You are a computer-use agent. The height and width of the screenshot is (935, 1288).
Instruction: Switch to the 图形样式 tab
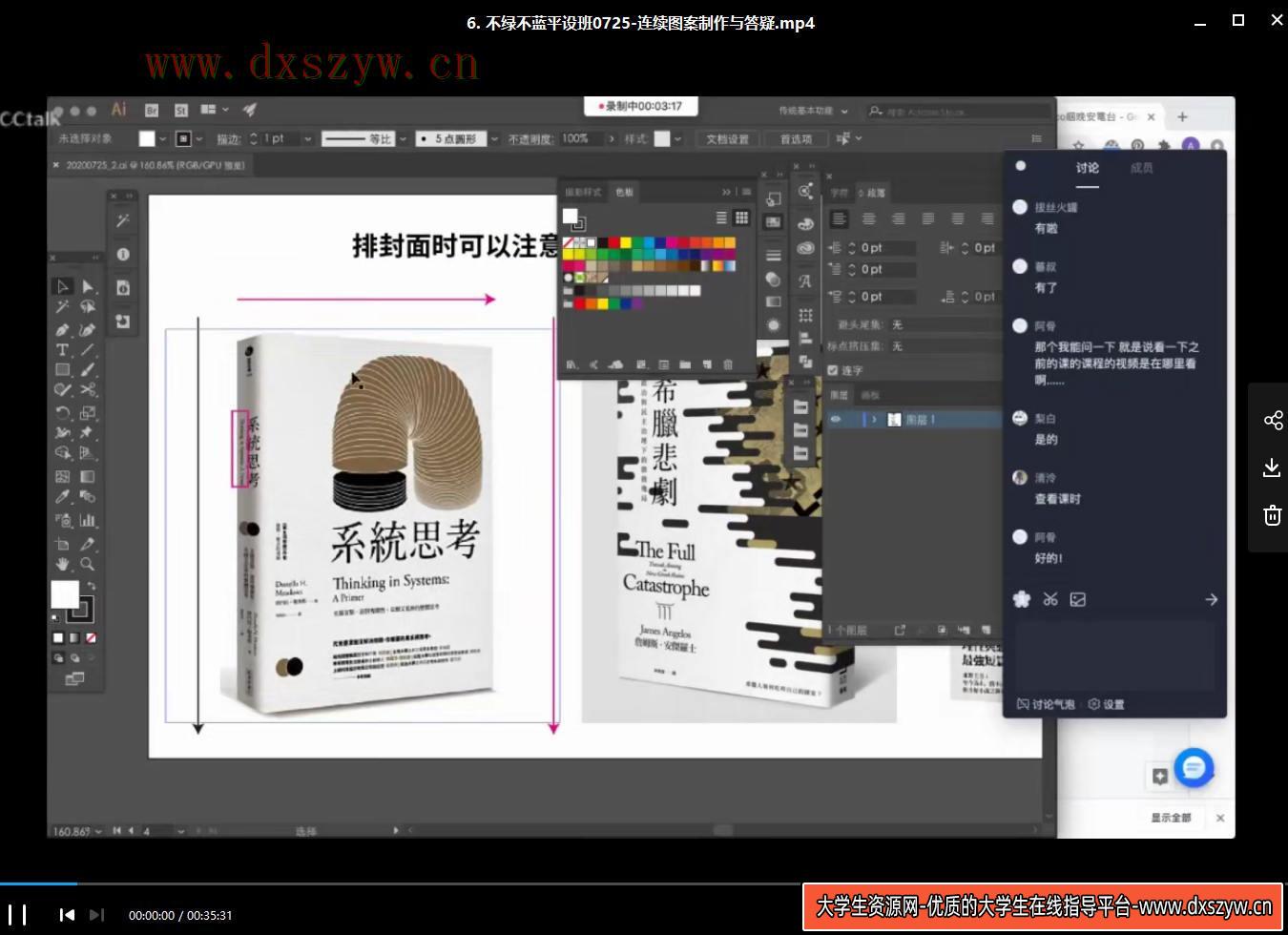click(x=583, y=192)
